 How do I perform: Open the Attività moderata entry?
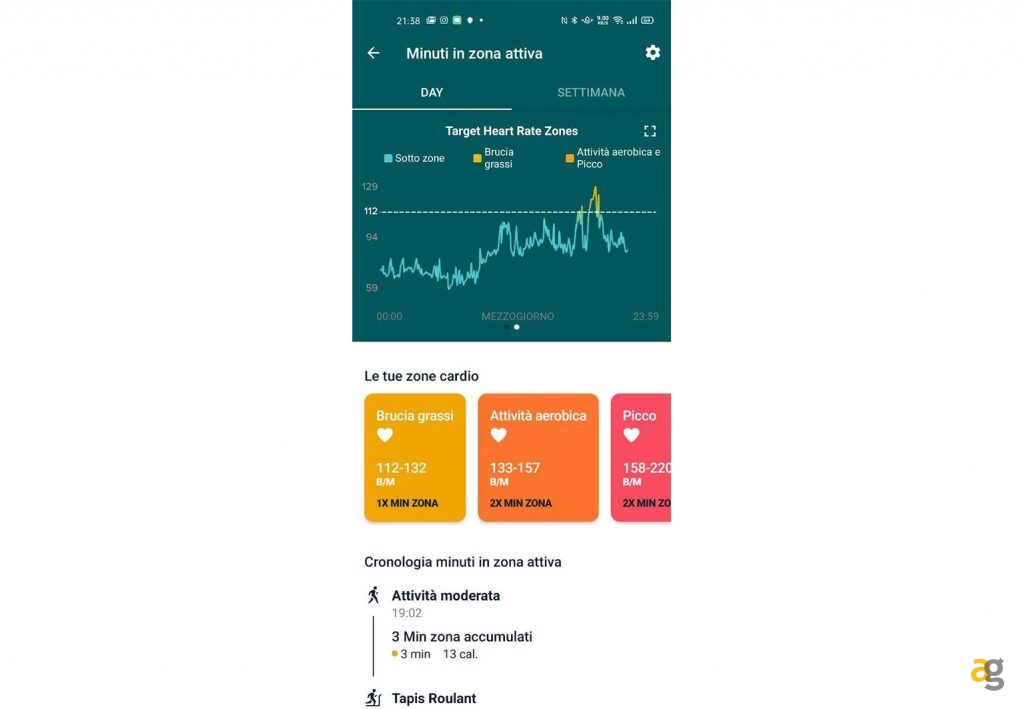coord(446,595)
